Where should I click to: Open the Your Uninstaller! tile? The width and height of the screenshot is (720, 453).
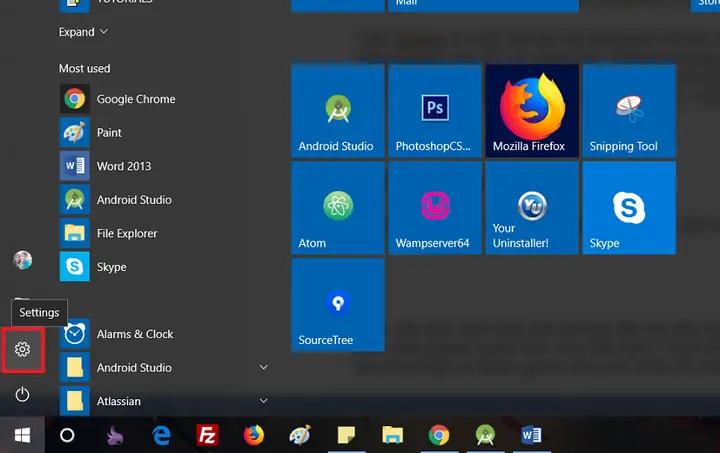coord(532,208)
